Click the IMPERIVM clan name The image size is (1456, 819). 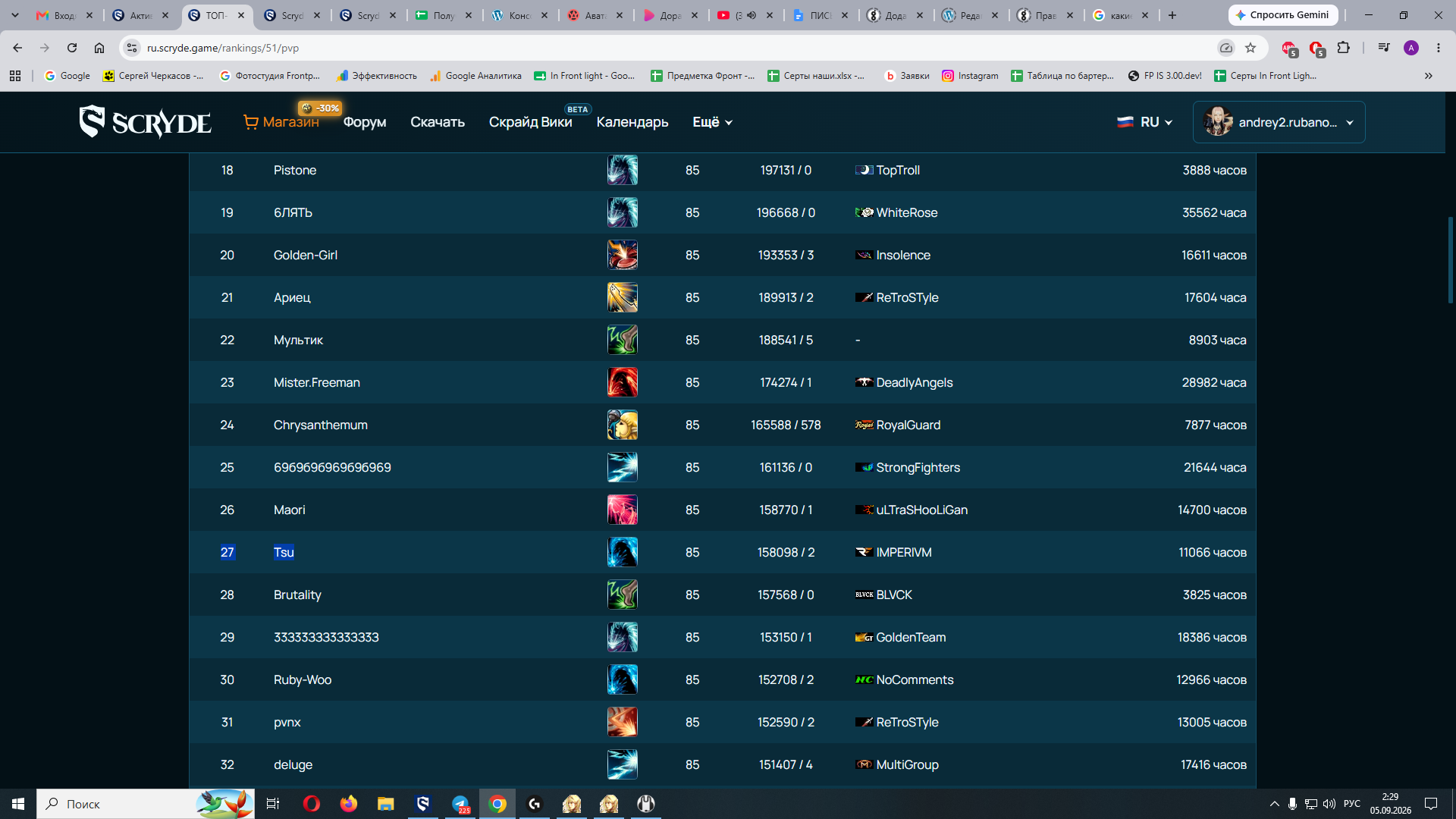pyautogui.click(x=904, y=552)
